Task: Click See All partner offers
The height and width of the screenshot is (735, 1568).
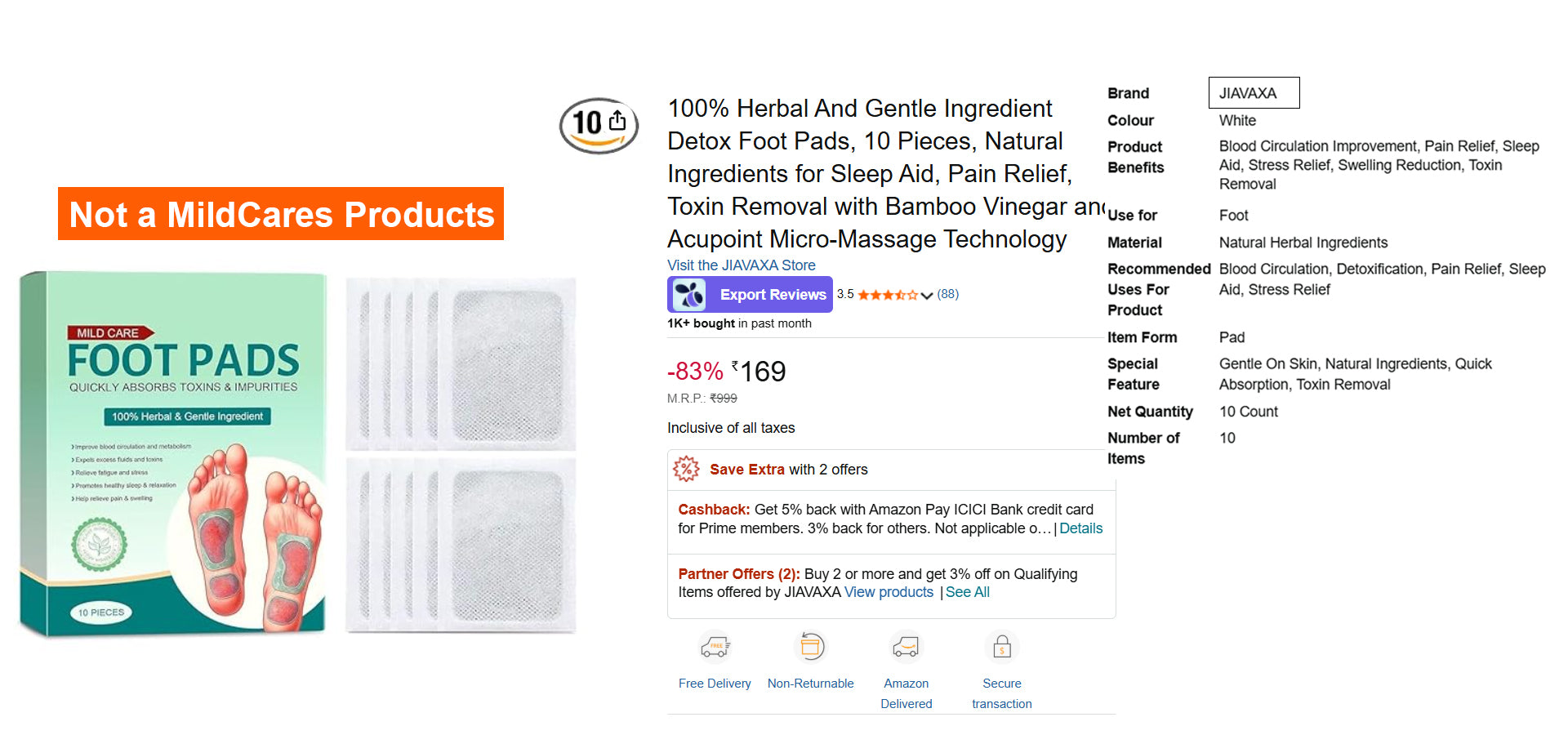Action: tap(968, 592)
